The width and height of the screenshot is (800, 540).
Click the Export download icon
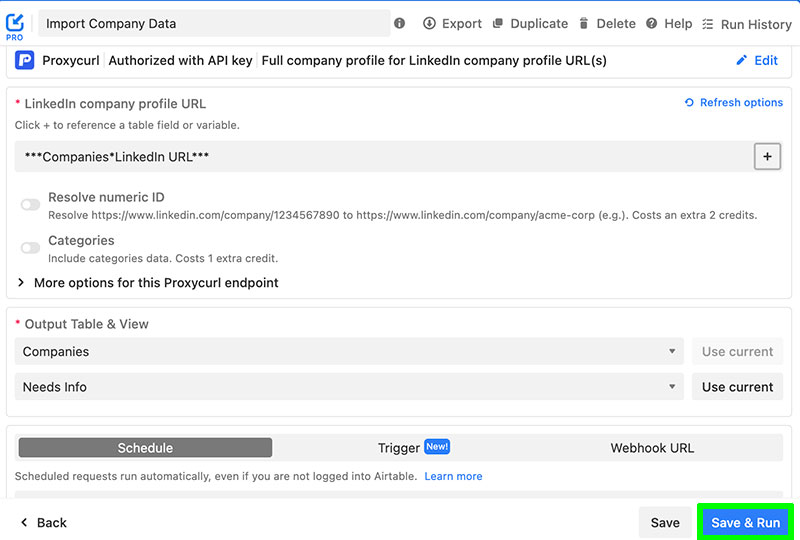click(429, 23)
